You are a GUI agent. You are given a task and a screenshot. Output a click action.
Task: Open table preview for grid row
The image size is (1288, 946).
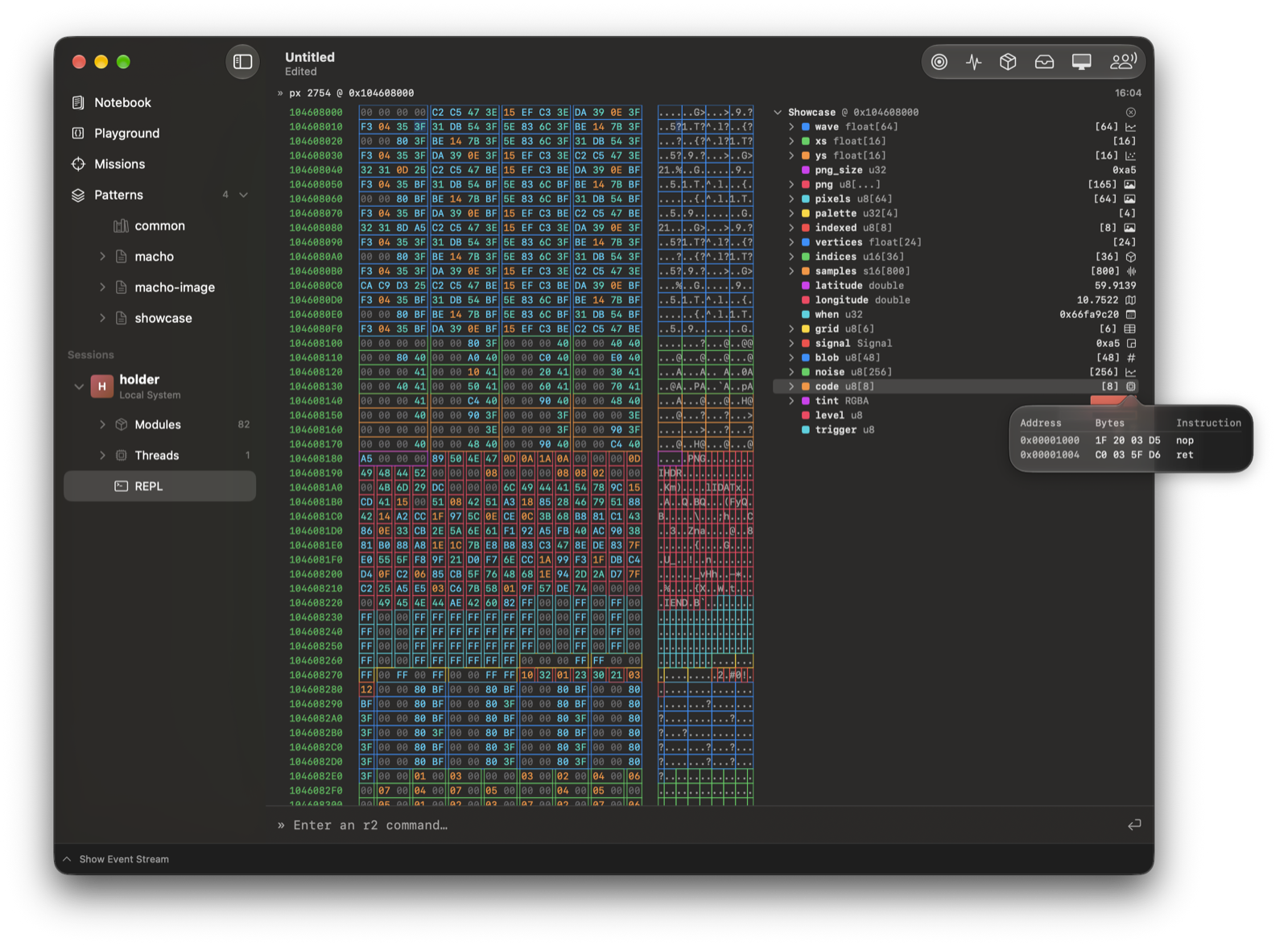[x=1130, y=328]
